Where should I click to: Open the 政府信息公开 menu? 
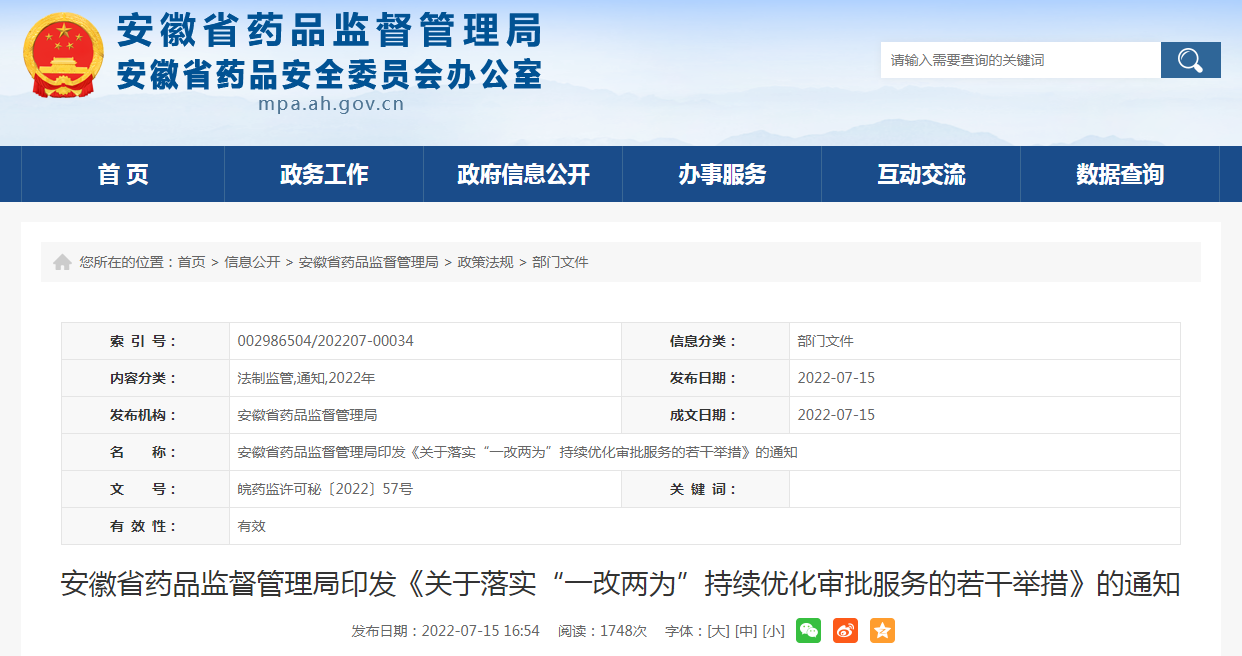point(522,173)
